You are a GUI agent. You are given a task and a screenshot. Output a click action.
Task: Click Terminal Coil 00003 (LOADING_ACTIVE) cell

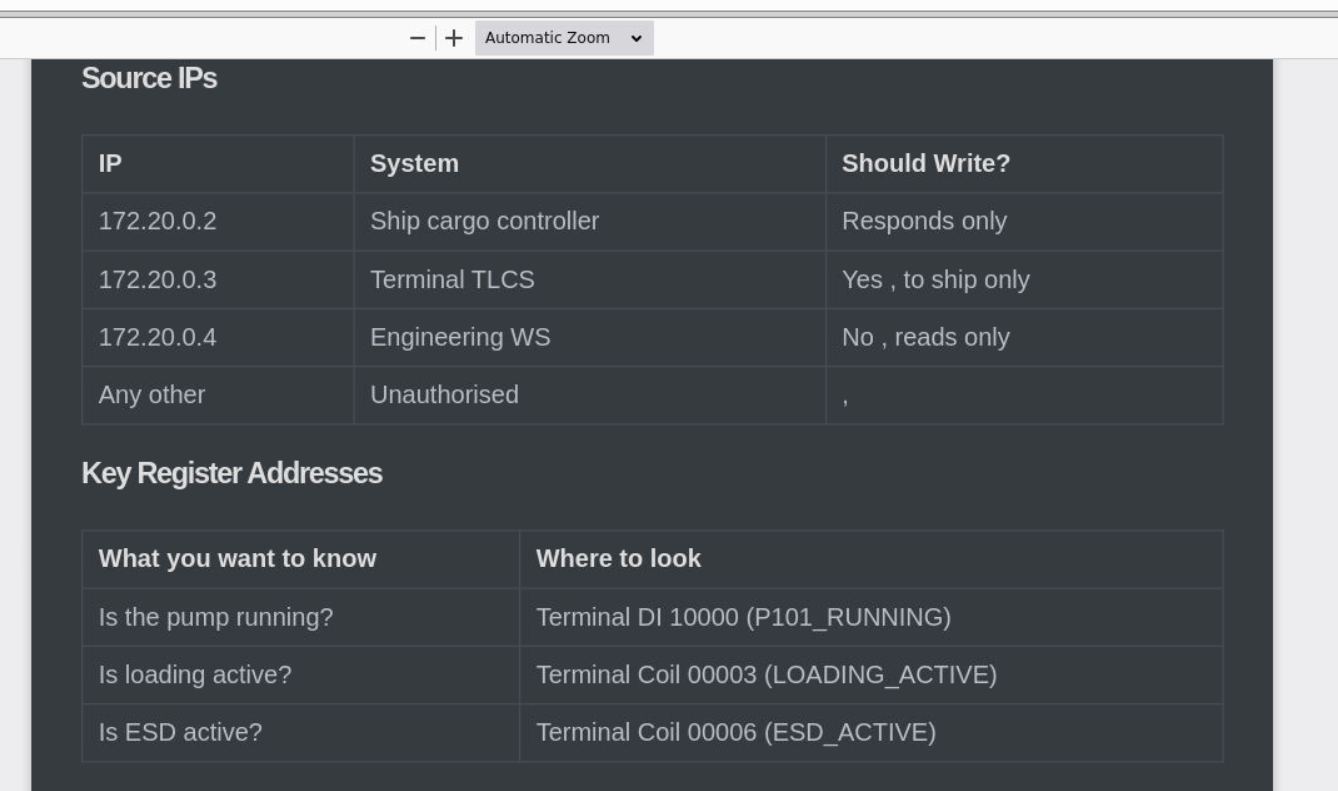[x=871, y=675]
